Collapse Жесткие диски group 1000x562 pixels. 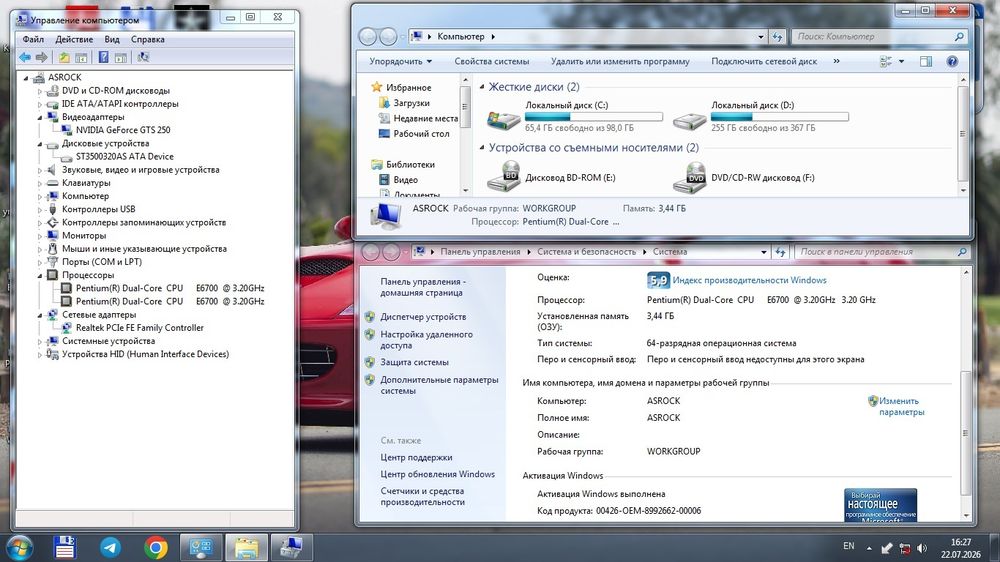[482, 87]
